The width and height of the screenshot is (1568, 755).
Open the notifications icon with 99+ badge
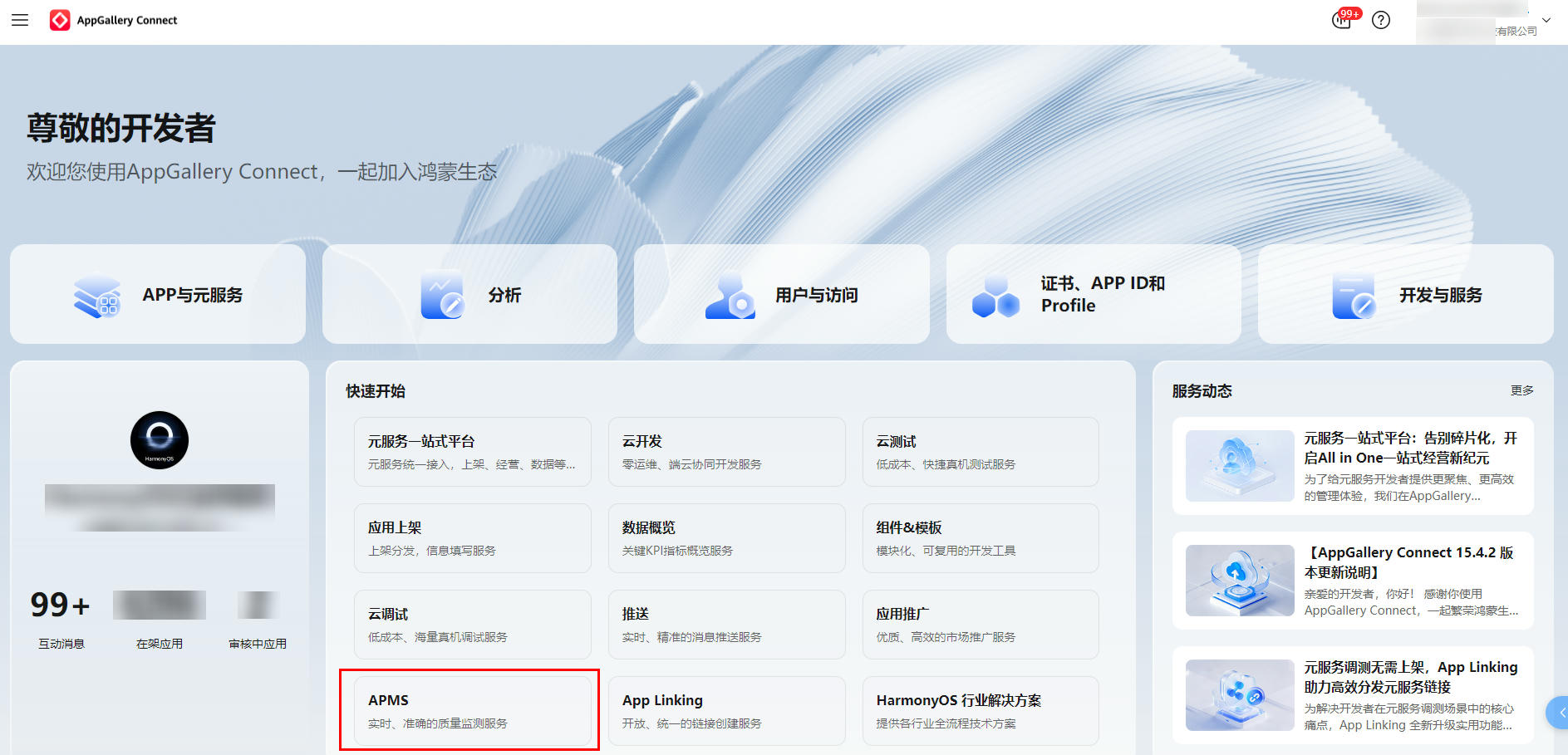(x=1341, y=20)
